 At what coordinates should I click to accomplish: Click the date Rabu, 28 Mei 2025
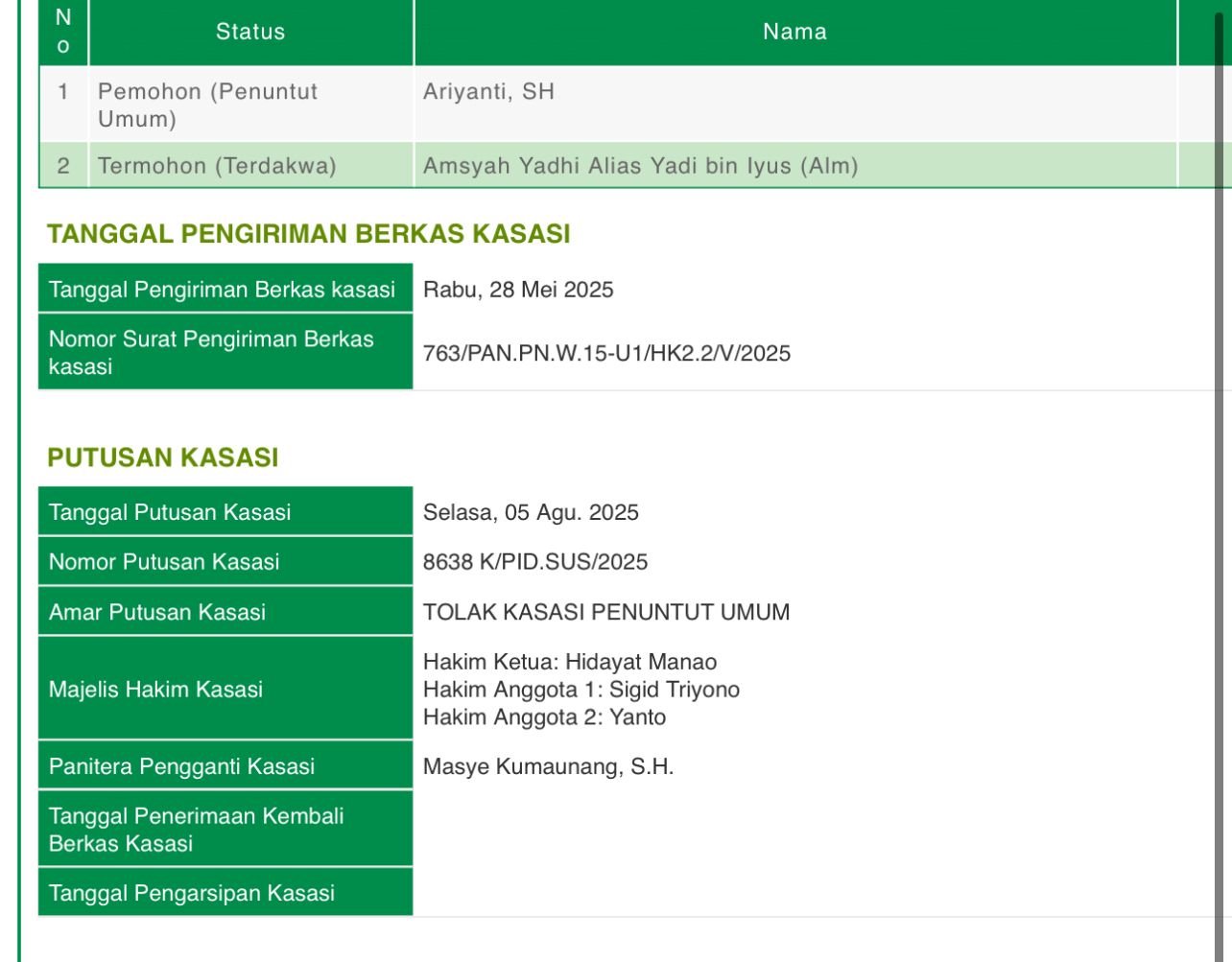518,290
